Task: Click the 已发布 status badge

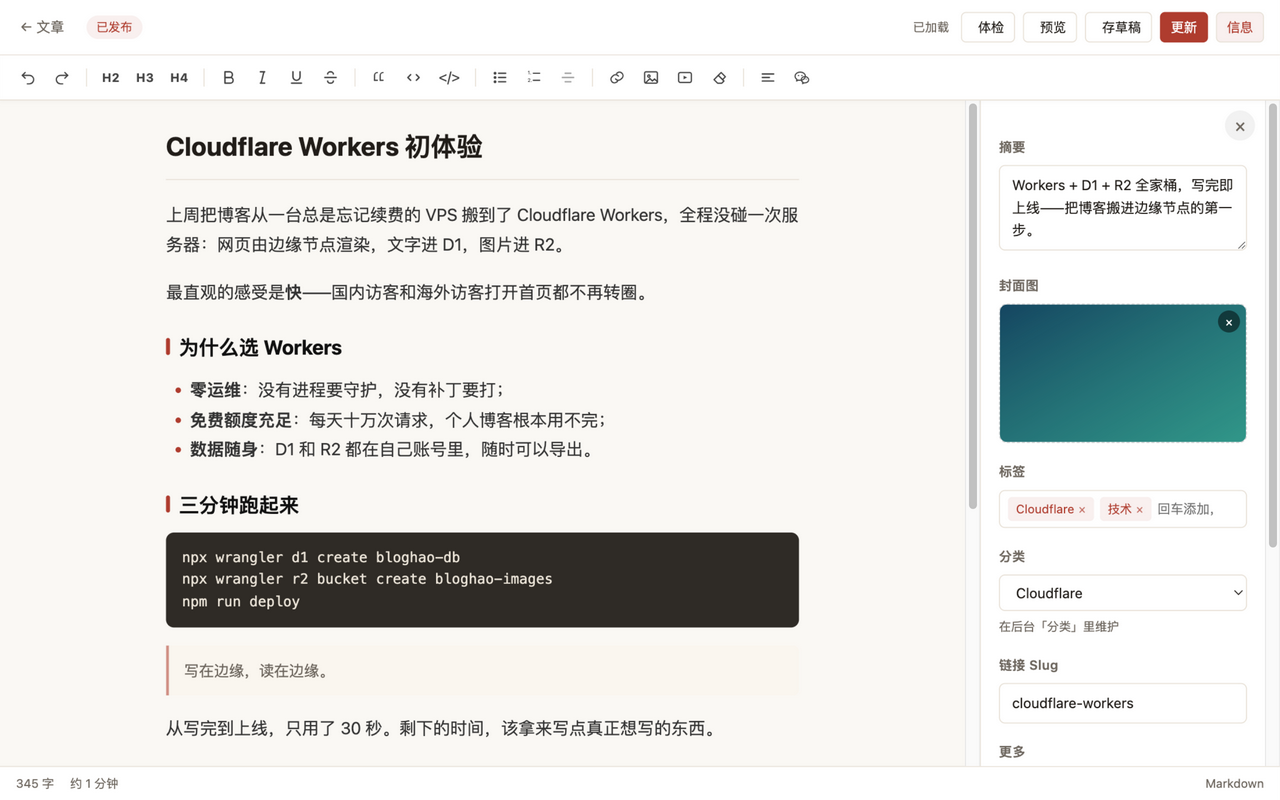Action: 114,27
